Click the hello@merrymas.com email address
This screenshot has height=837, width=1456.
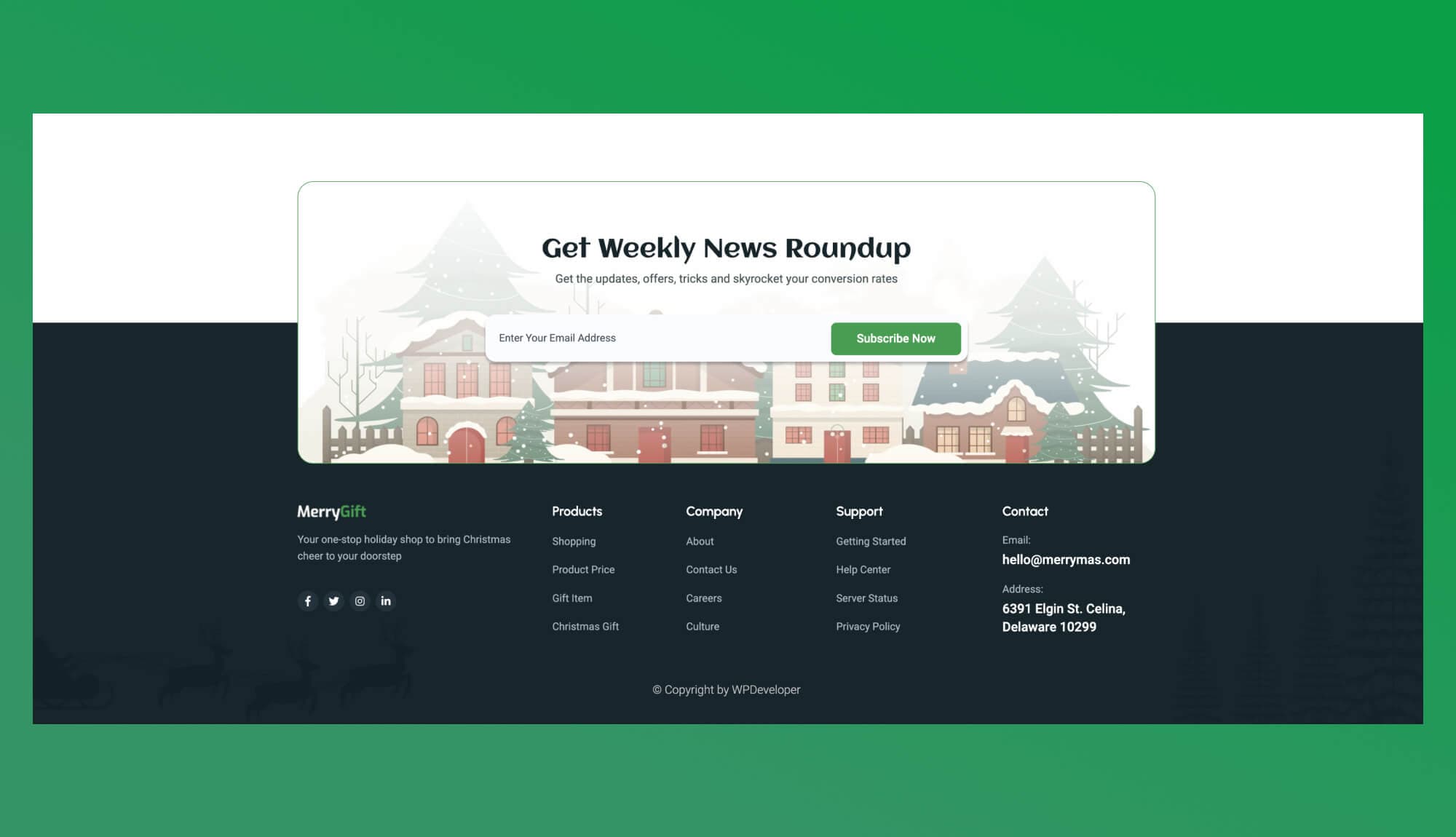[x=1066, y=560]
